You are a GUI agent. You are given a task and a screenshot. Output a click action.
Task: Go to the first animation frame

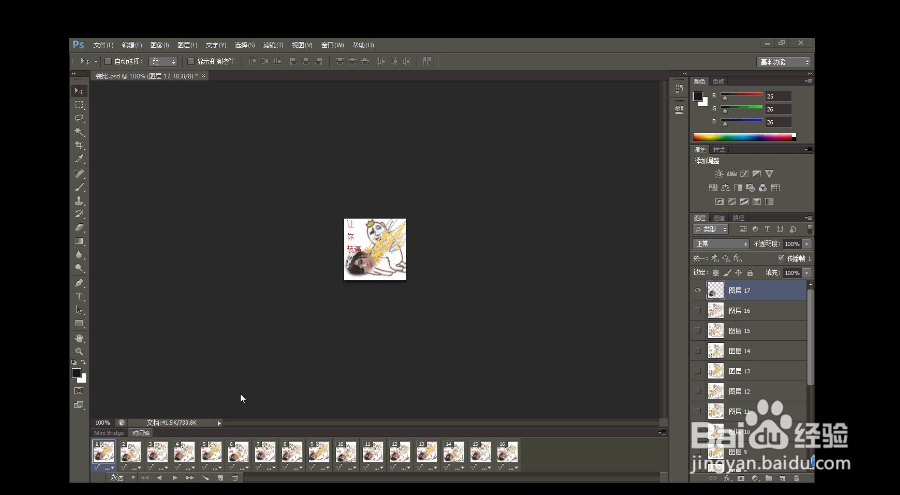[x=145, y=478]
